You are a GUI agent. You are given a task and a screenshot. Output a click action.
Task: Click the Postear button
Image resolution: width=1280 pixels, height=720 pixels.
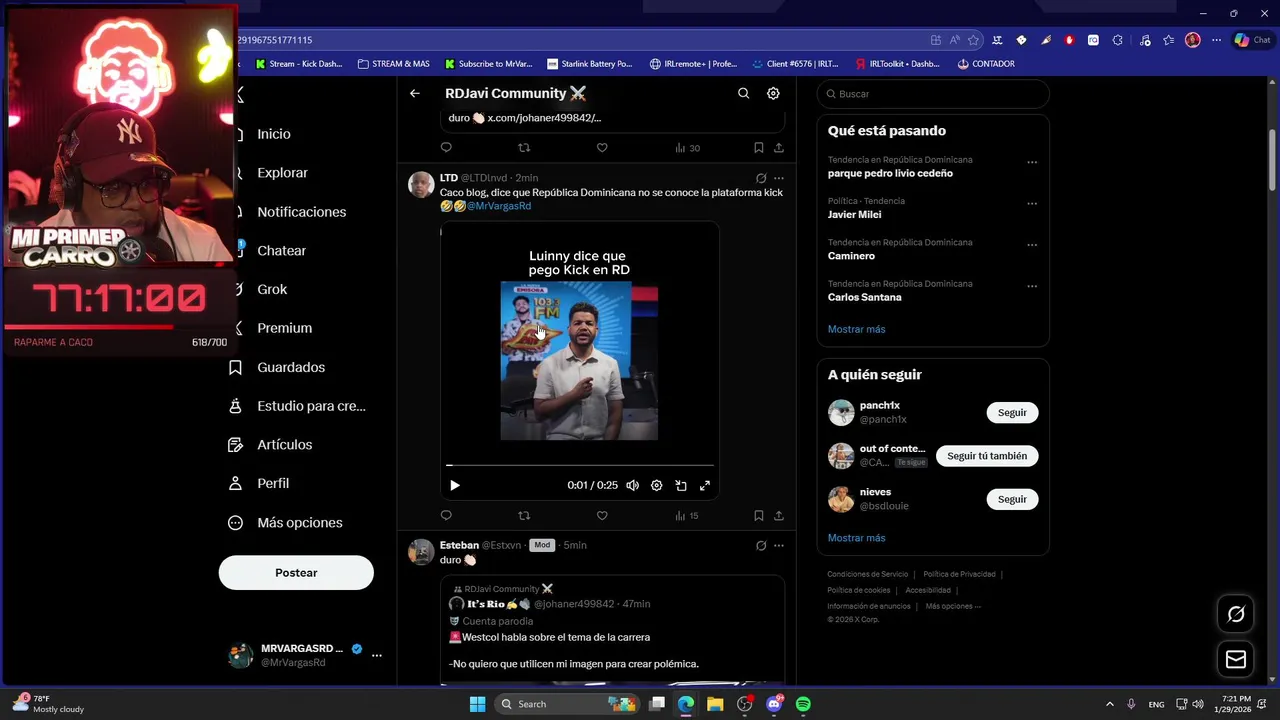click(296, 573)
